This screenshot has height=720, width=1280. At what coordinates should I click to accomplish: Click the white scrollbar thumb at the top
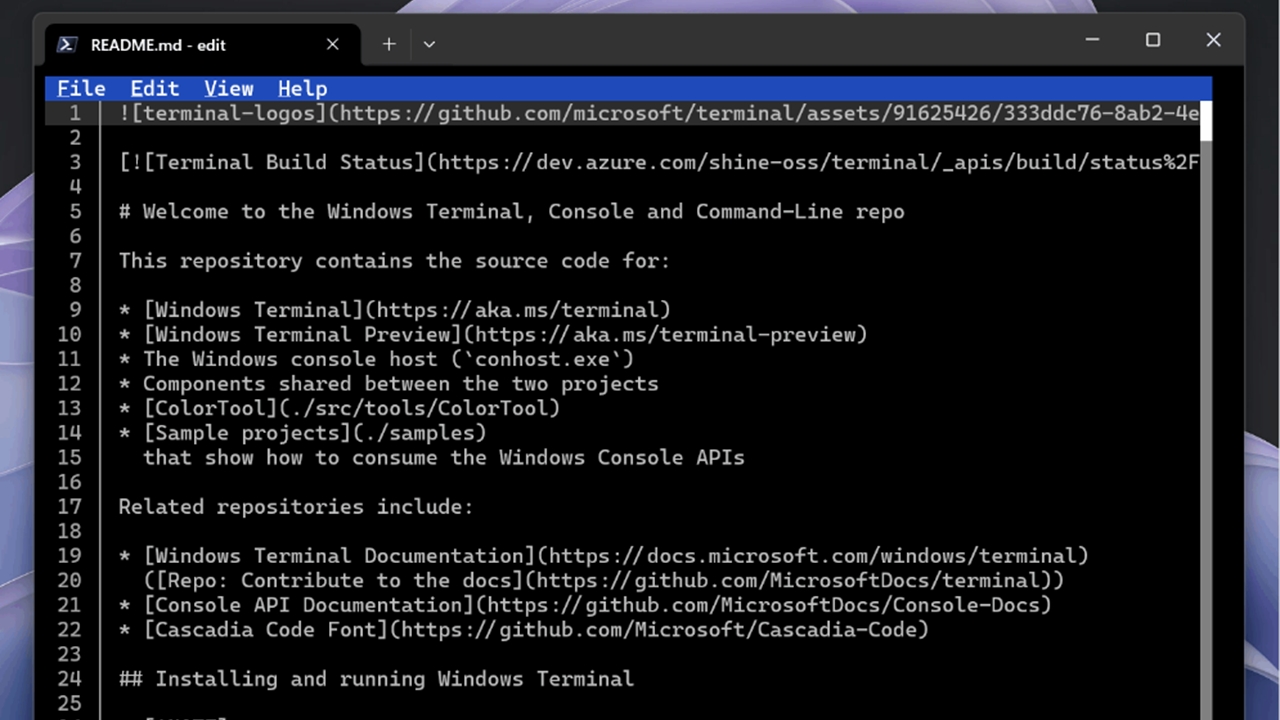pyautogui.click(x=1206, y=120)
